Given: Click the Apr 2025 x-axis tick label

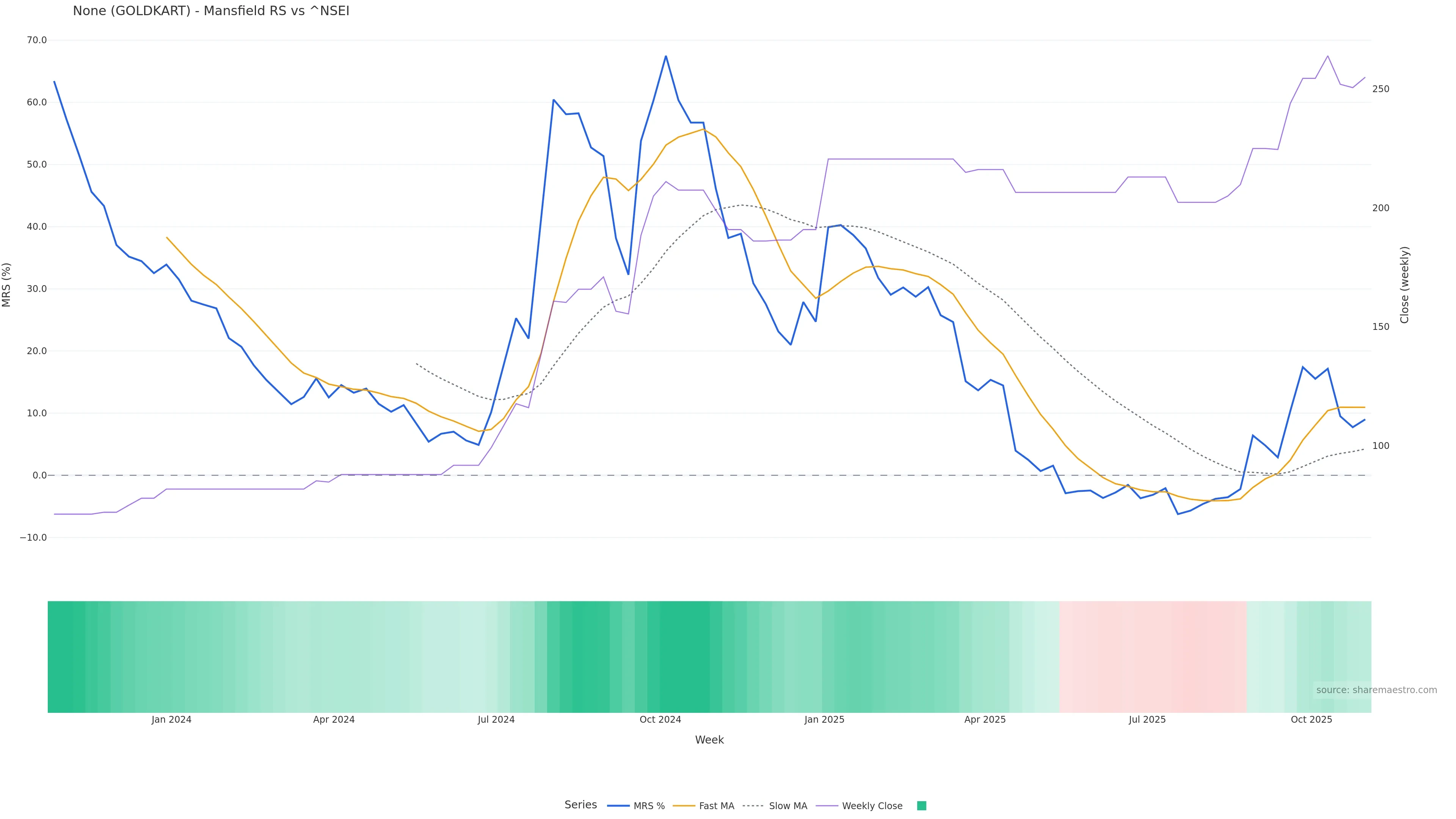Looking at the screenshot, I should click(985, 720).
